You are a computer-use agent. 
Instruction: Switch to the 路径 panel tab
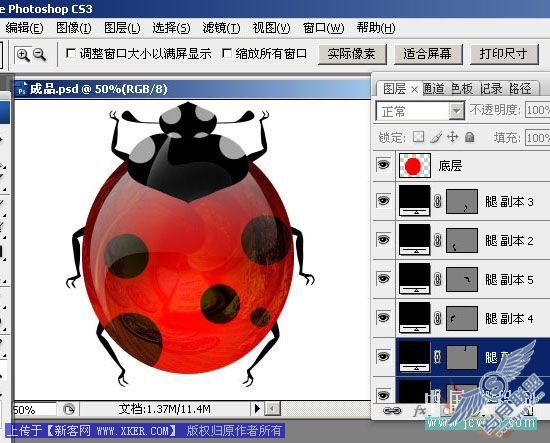520,89
